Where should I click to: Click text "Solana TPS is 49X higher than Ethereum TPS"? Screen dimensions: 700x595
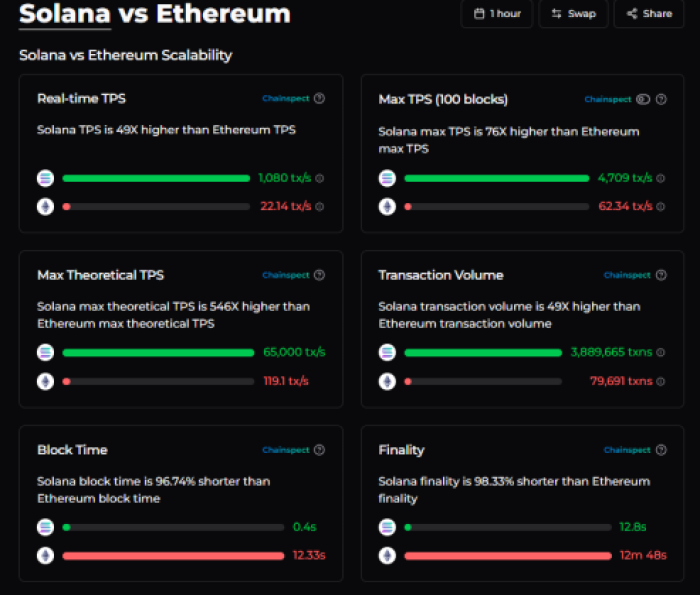[x=166, y=130]
